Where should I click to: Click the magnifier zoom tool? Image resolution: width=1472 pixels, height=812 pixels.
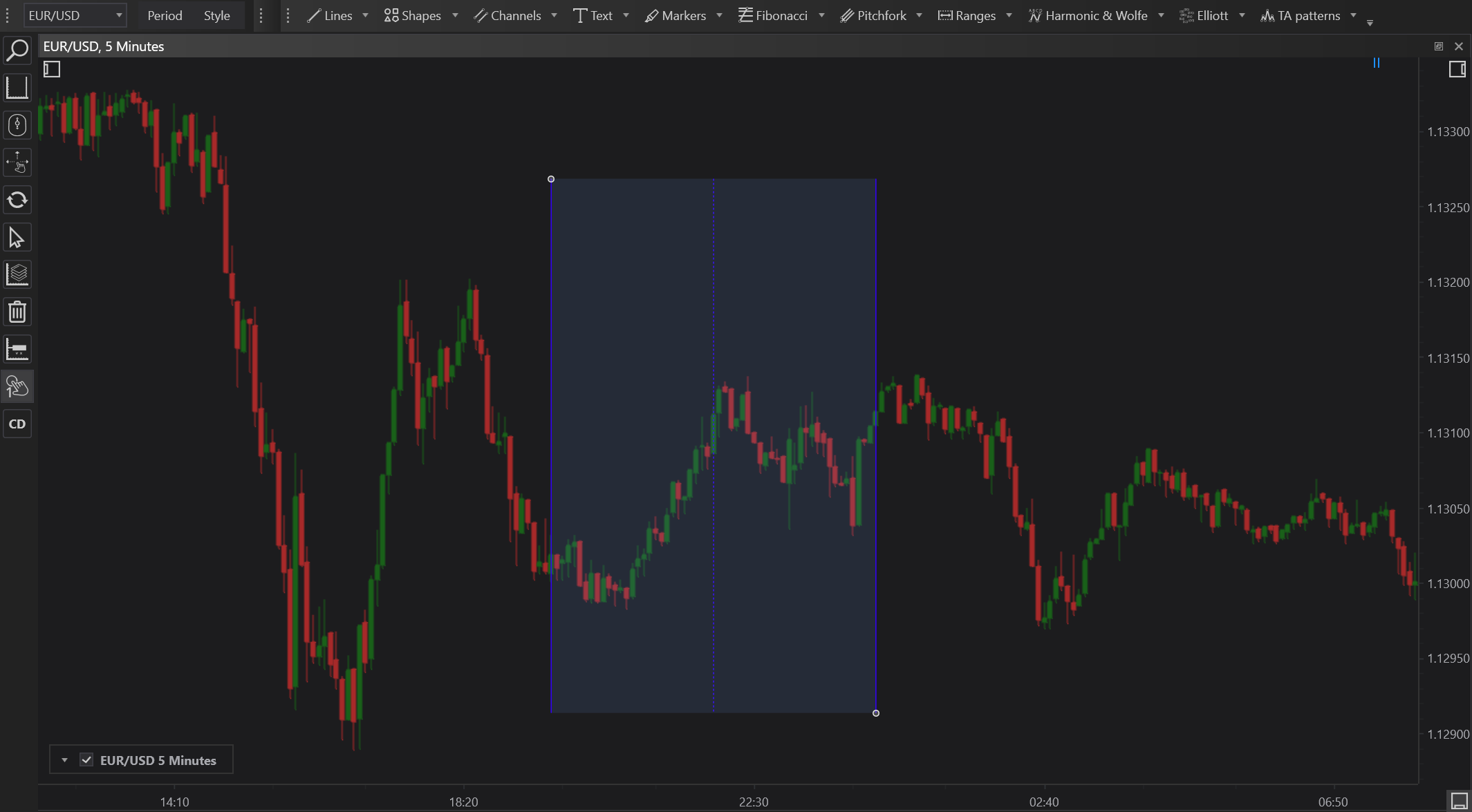(x=17, y=50)
